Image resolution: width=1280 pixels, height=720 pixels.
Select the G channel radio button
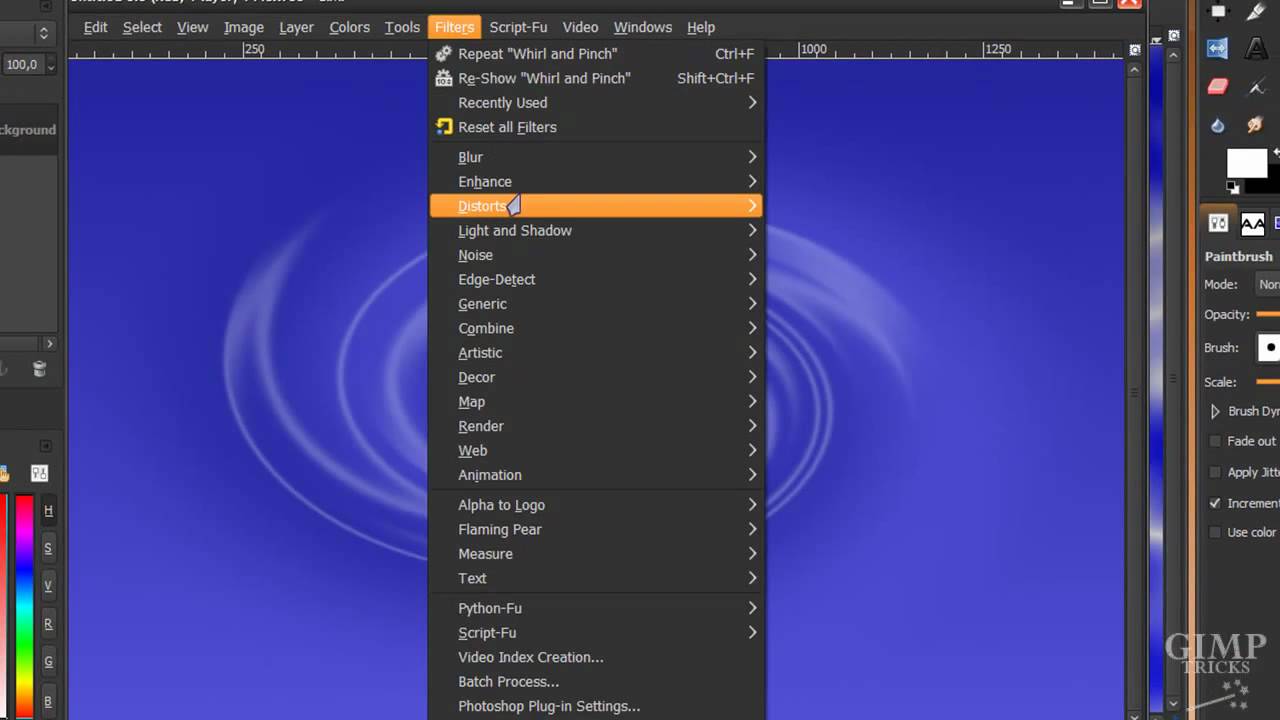(48, 662)
